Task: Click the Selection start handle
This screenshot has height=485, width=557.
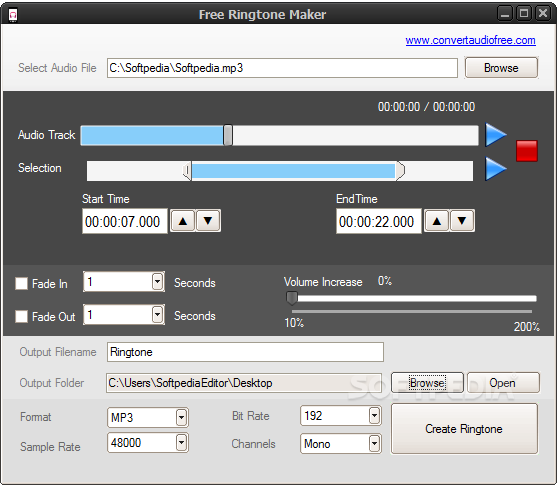Action: tap(187, 171)
